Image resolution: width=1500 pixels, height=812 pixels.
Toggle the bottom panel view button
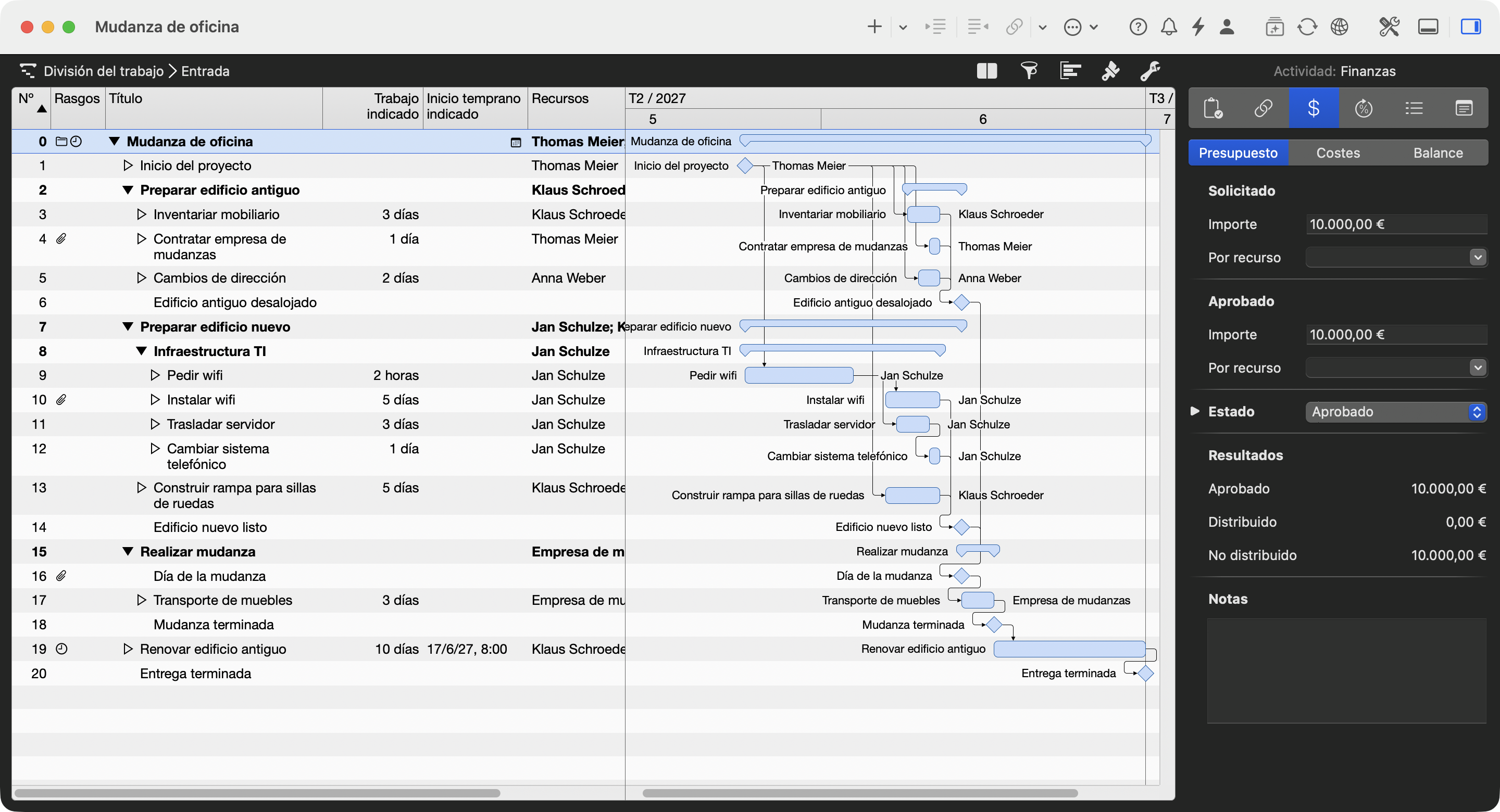pyautogui.click(x=1428, y=27)
